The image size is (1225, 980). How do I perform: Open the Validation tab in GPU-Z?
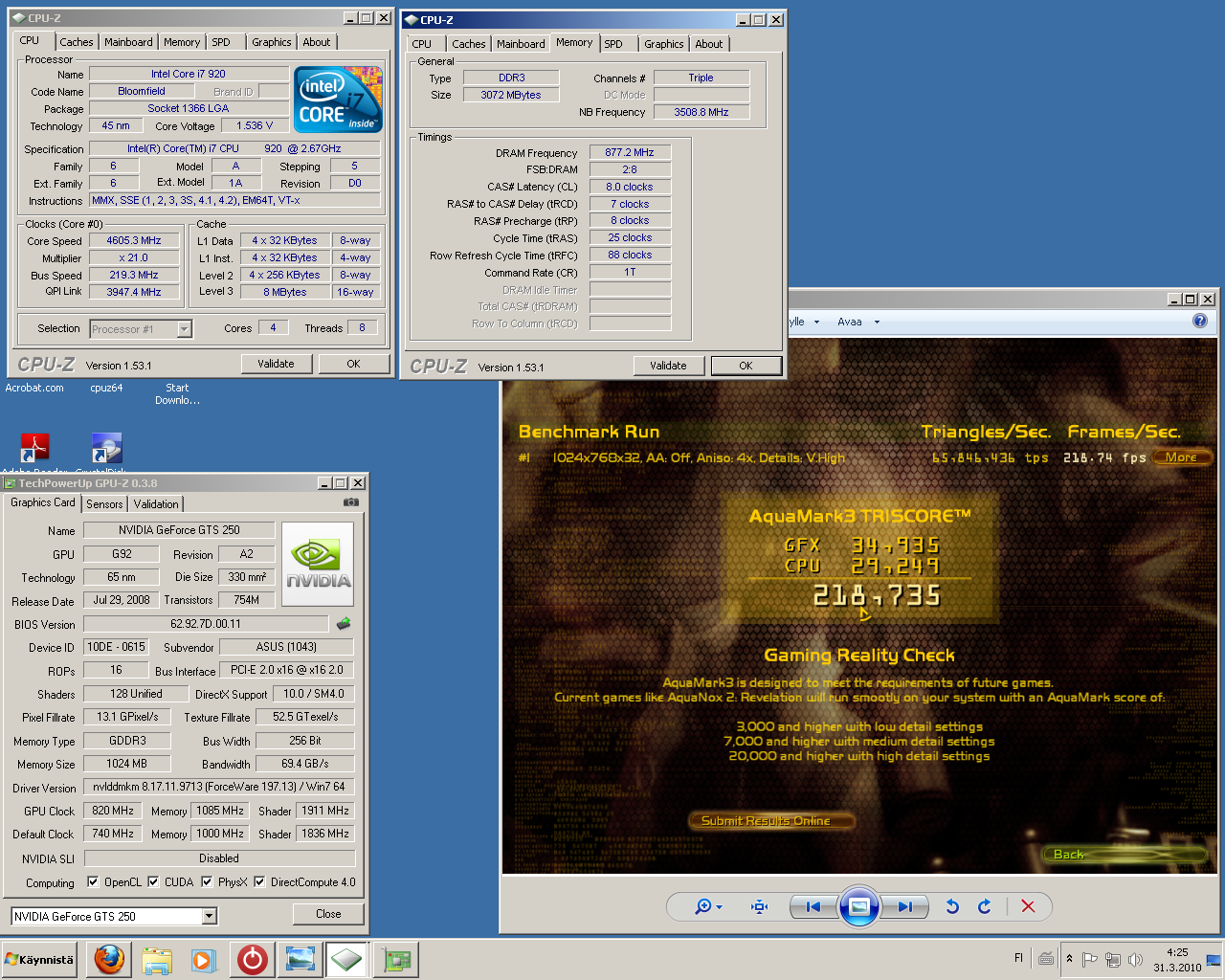156,504
